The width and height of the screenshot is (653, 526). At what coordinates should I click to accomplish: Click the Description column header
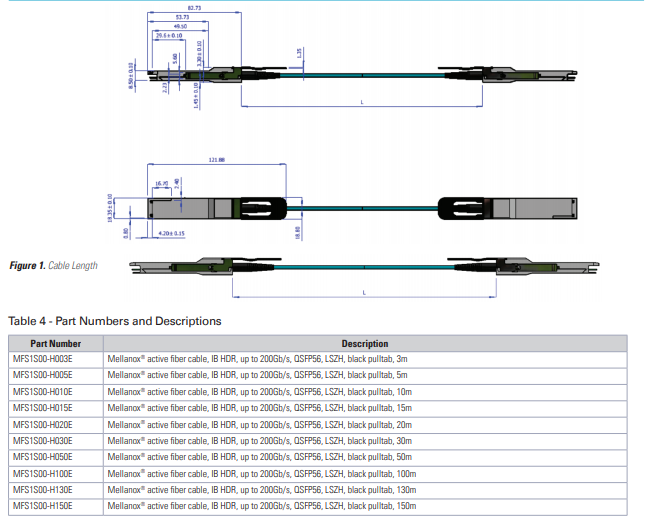pos(364,343)
